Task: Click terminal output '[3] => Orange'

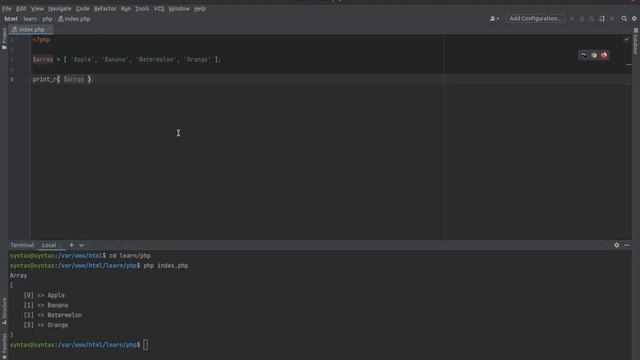Action: point(46,325)
